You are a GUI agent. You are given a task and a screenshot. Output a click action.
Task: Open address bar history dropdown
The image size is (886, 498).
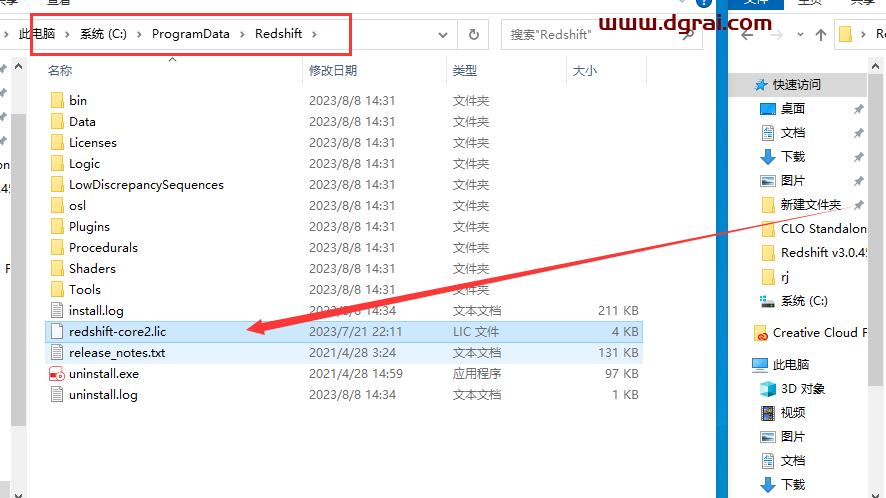coord(443,34)
